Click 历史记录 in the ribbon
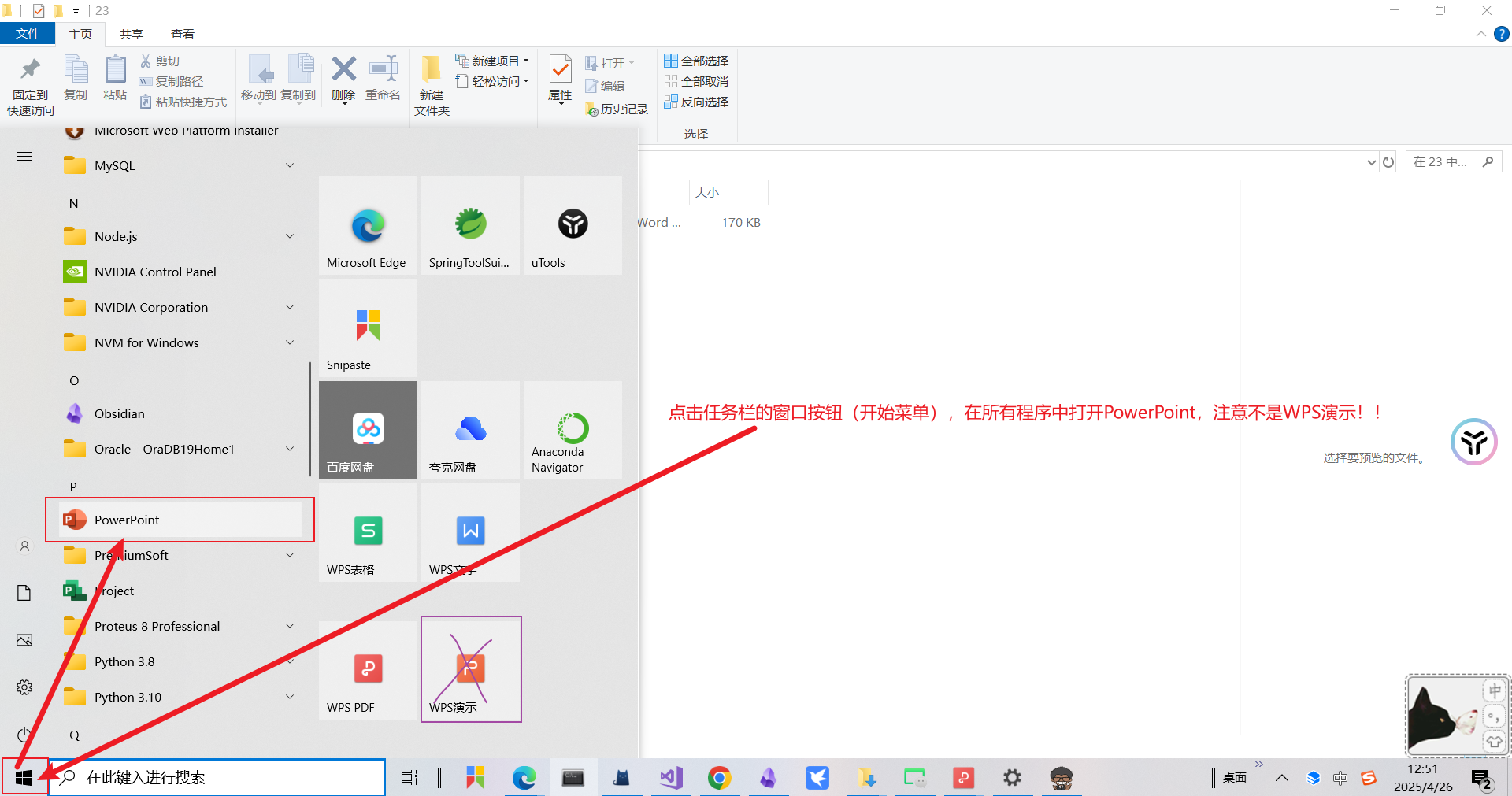1512x796 pixels. coord(617,109)
